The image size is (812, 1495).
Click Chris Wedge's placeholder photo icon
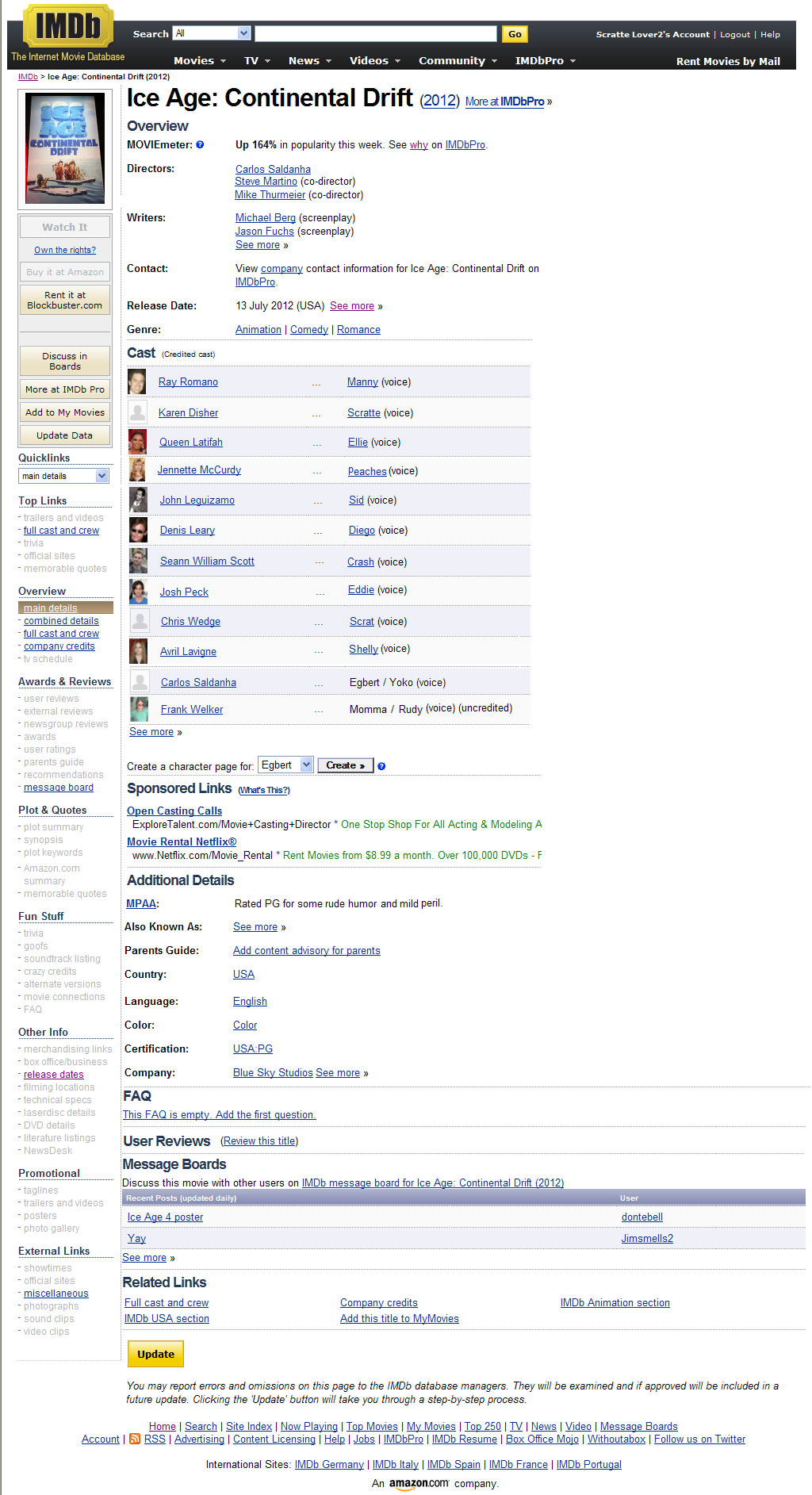click(x=140, y=621)
